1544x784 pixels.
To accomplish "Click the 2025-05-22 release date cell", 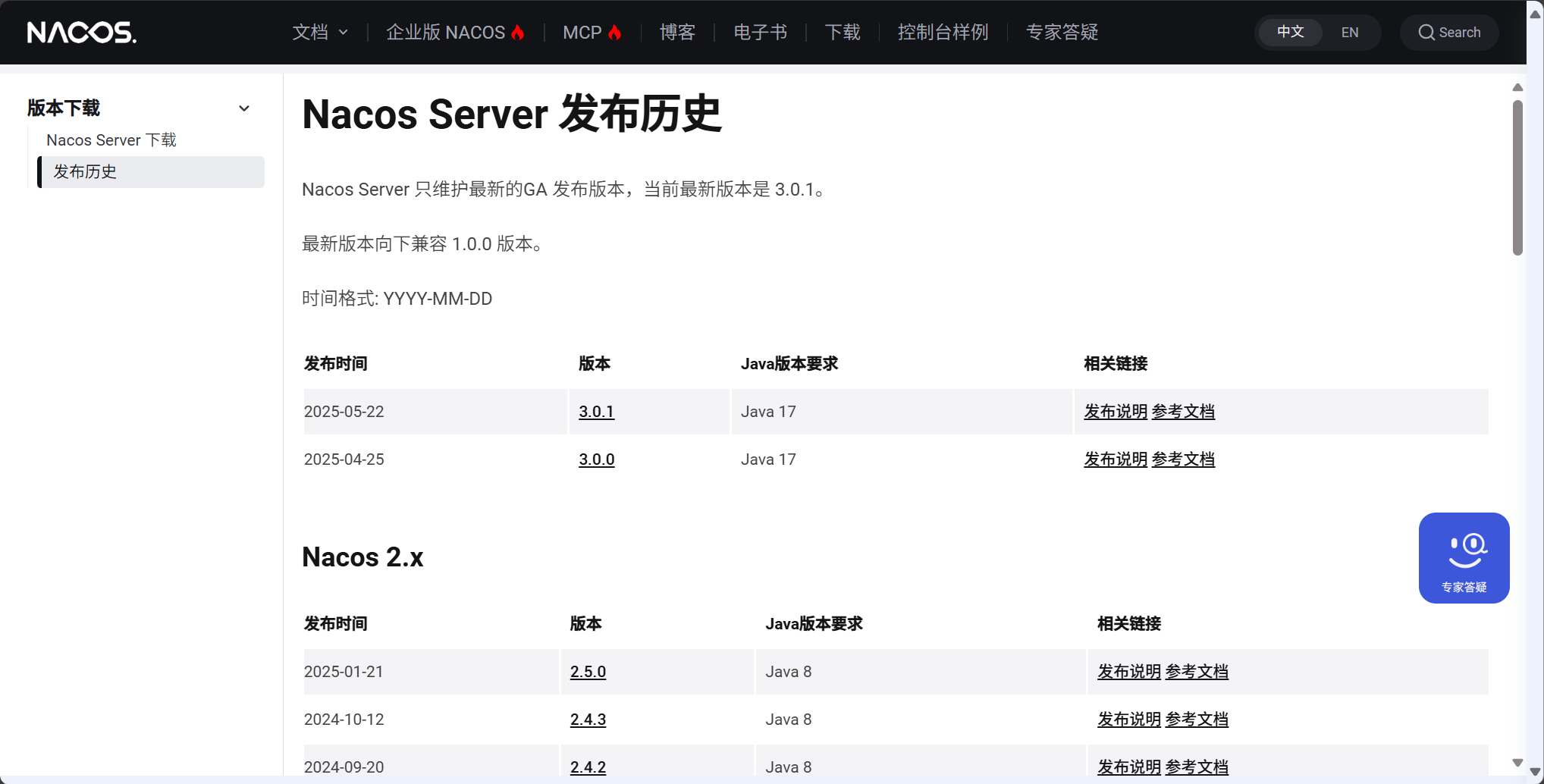I will [x=435, y=412].
